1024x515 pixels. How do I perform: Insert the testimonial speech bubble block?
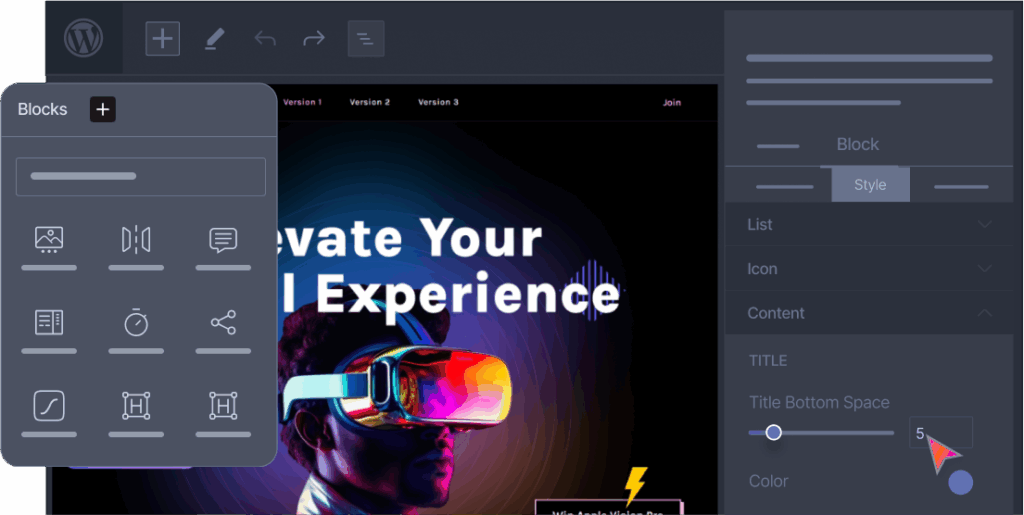[x=223, y=240]
